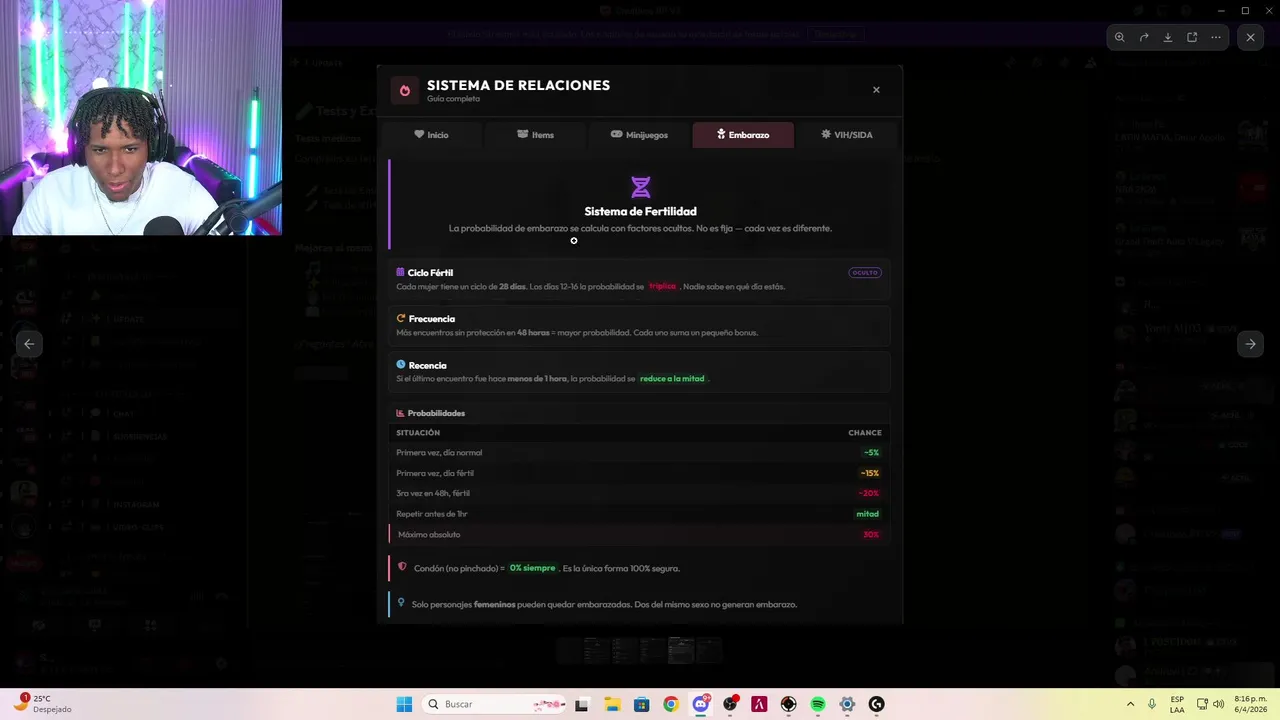Click the microphone tray icon

[1153, 704]
